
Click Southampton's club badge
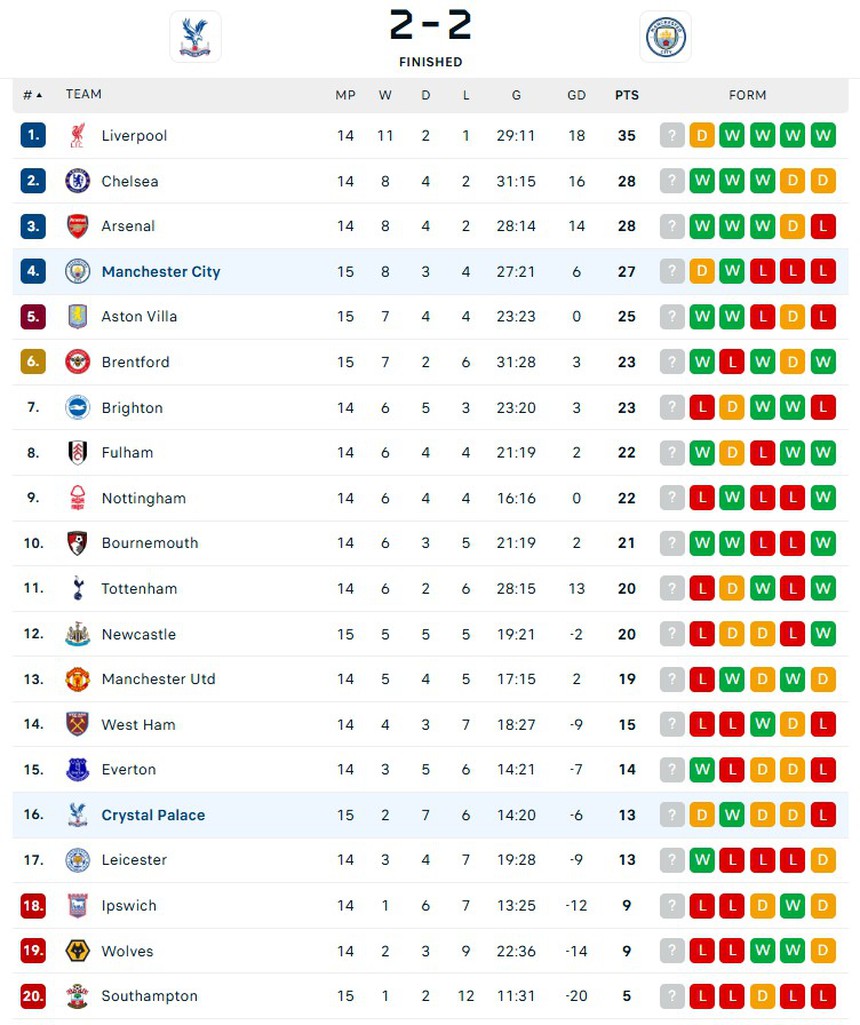(79, 996)
